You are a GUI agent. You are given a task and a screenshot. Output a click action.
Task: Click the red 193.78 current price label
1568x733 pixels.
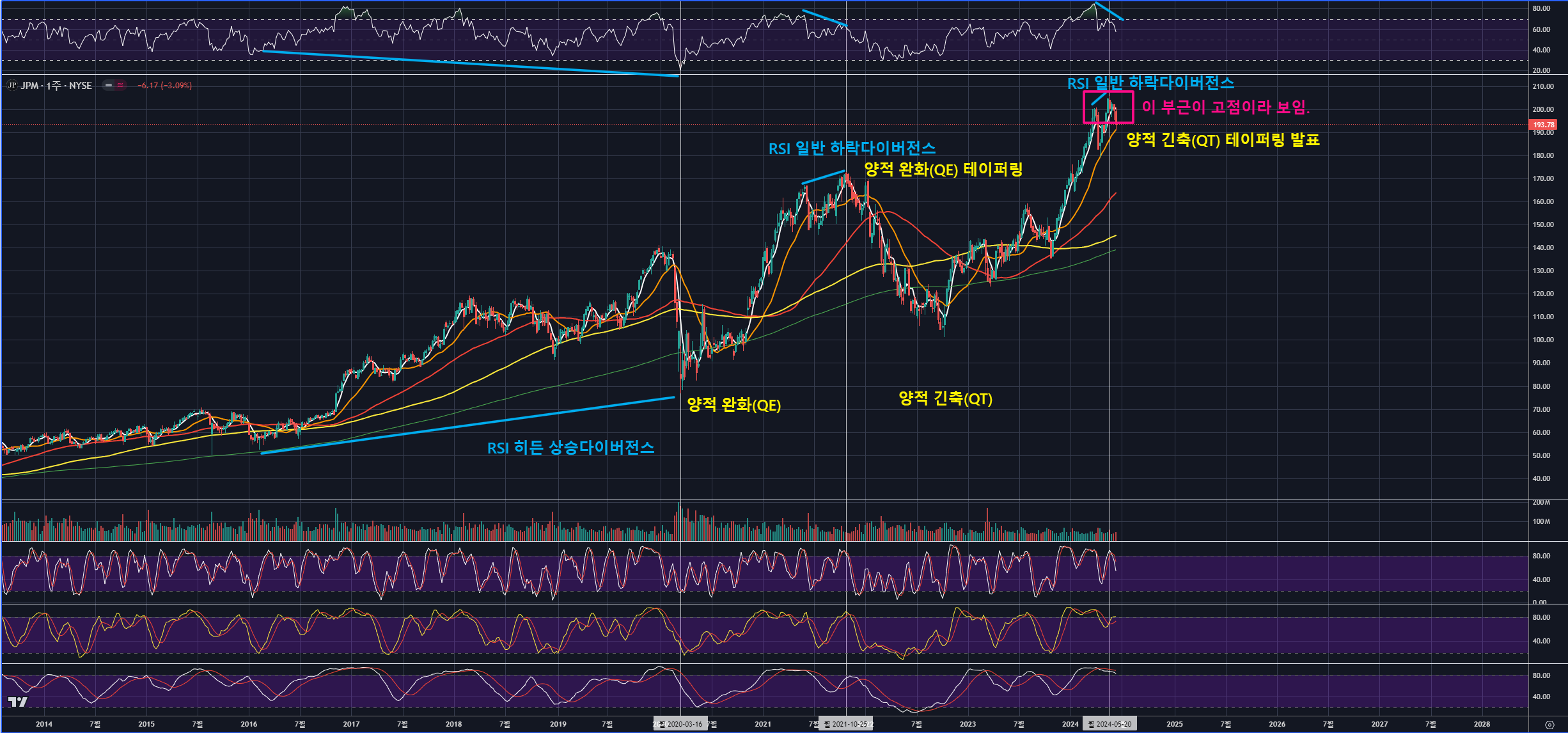point(1543,125)
